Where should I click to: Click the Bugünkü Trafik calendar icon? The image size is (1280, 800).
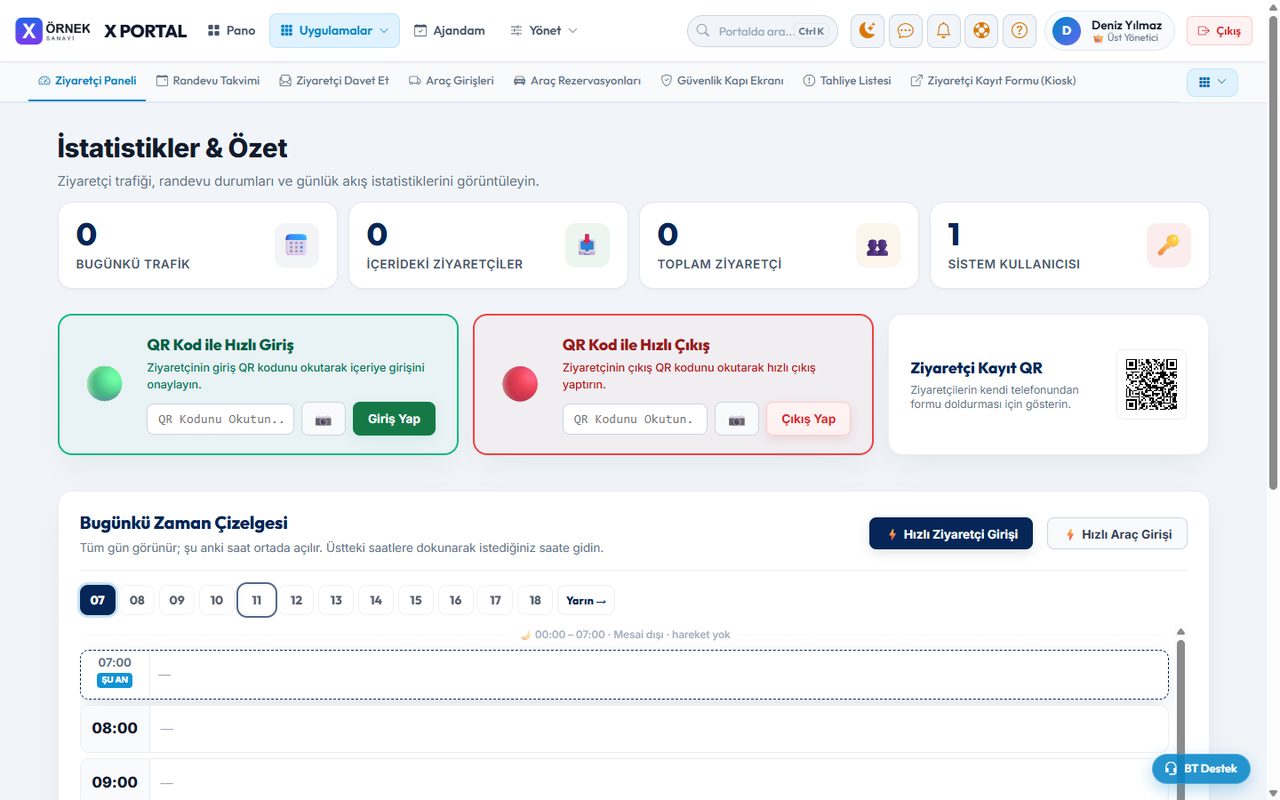point(296,245)
